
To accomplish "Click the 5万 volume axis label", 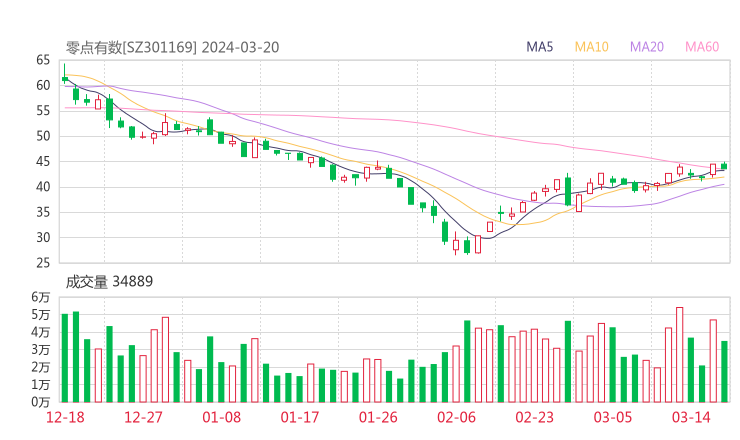I will [41, 314].
